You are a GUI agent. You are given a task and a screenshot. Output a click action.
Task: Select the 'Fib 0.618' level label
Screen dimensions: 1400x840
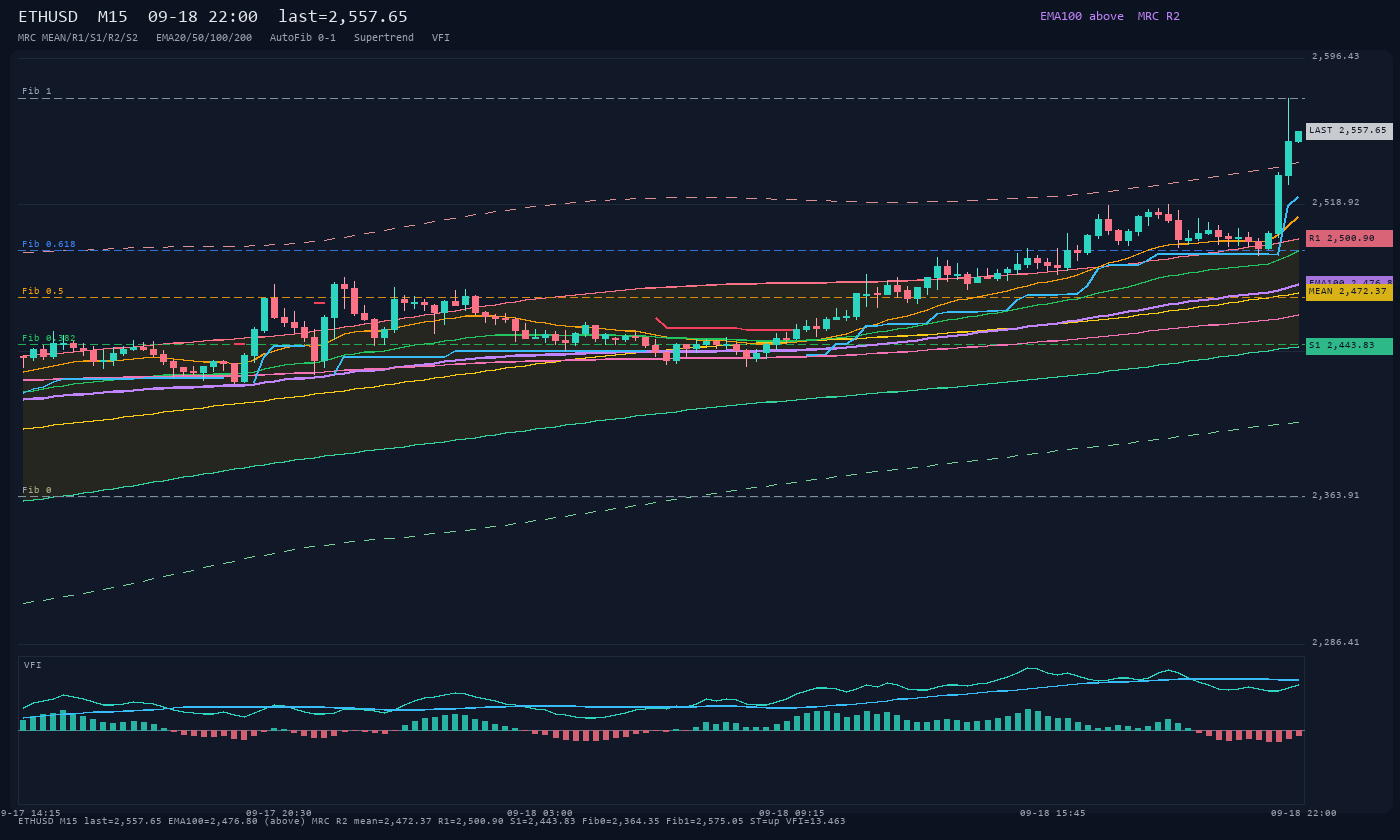pos(49,244)
